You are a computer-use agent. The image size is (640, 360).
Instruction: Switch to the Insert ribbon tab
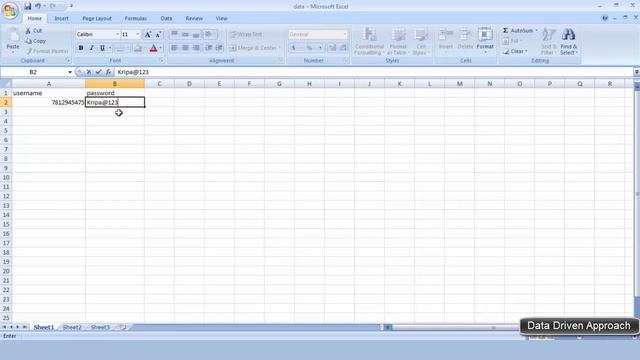pos(62,18)
